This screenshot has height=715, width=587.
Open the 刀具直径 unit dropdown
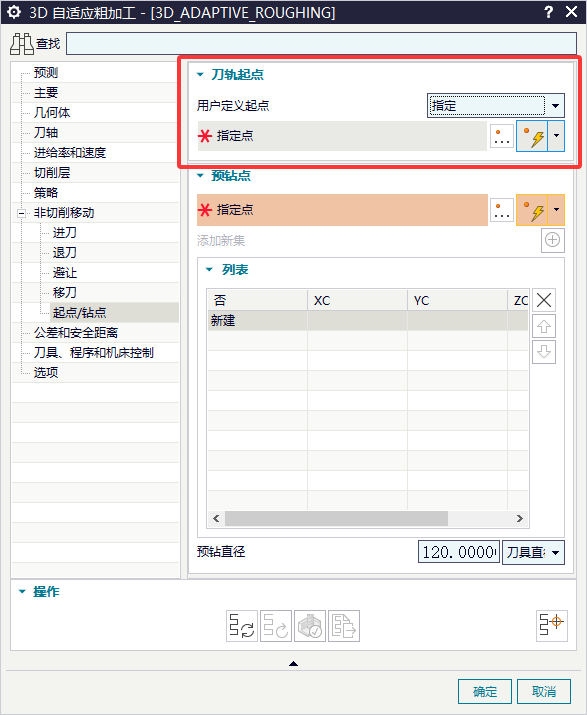pos(533,552)
